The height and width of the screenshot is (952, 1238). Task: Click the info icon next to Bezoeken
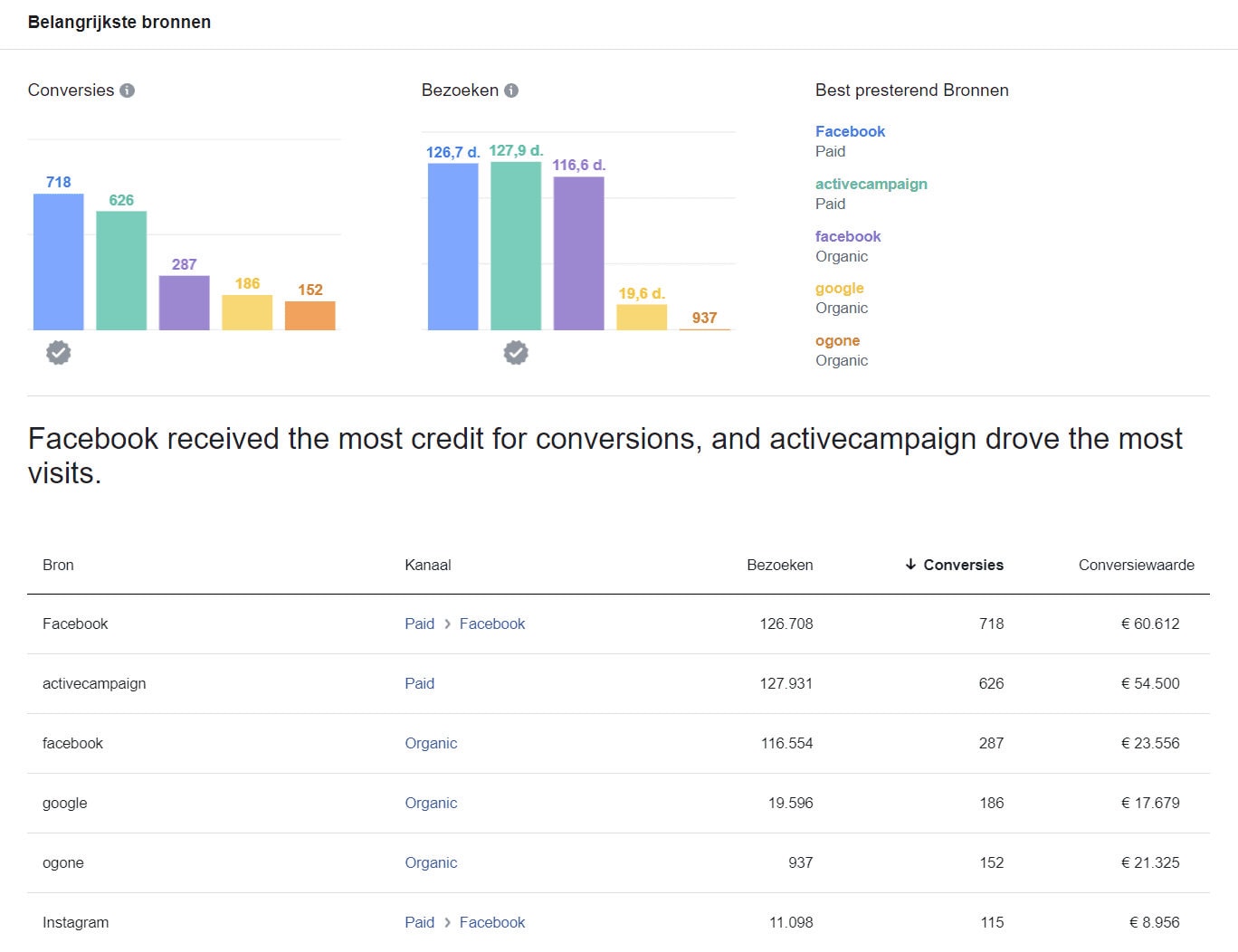[x=511, y=90]
